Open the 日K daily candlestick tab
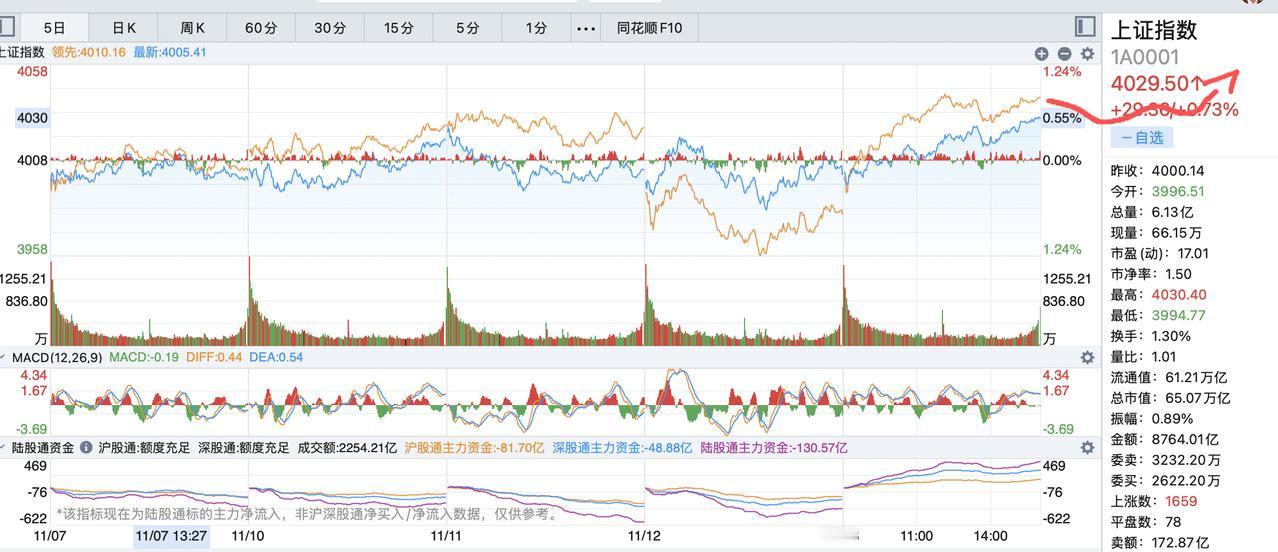1278x552 pixels. pyautogui.click(x=124, y=28)
